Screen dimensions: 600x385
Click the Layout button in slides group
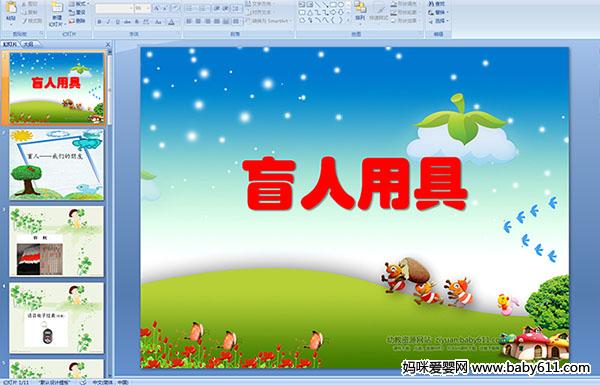coord(79,4)
